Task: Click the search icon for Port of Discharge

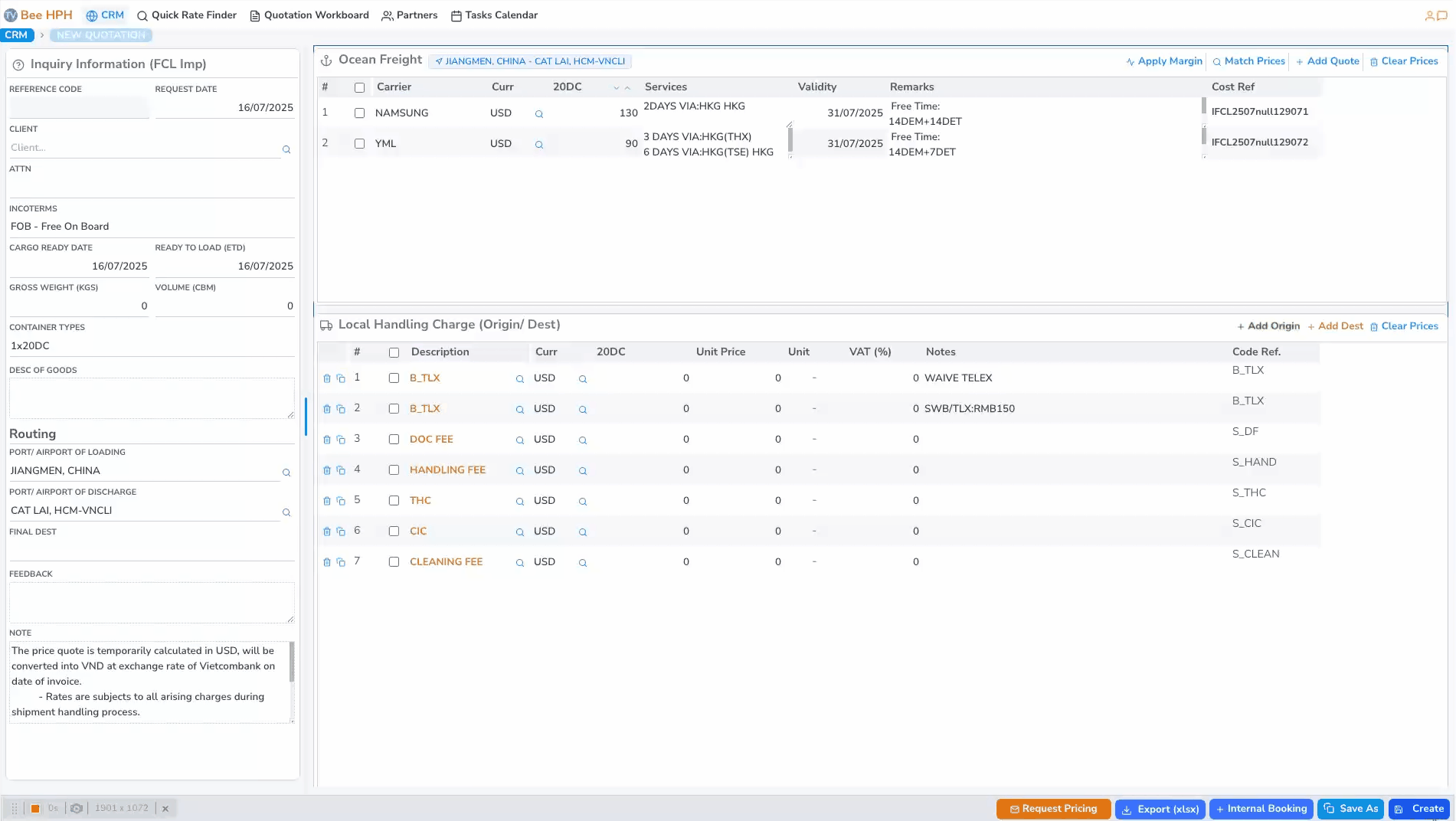Action: (x=286, y=512)
